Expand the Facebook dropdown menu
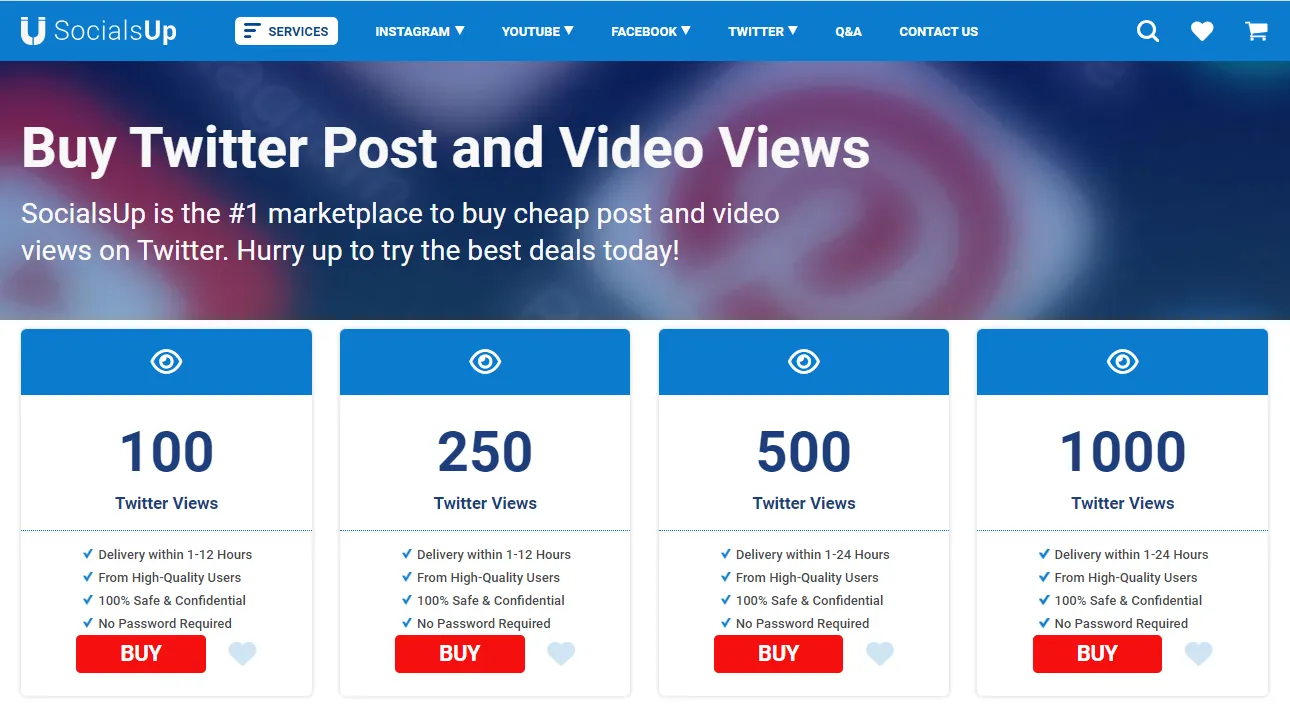This screenshot has width=1290, height=715. click(651, 31)
